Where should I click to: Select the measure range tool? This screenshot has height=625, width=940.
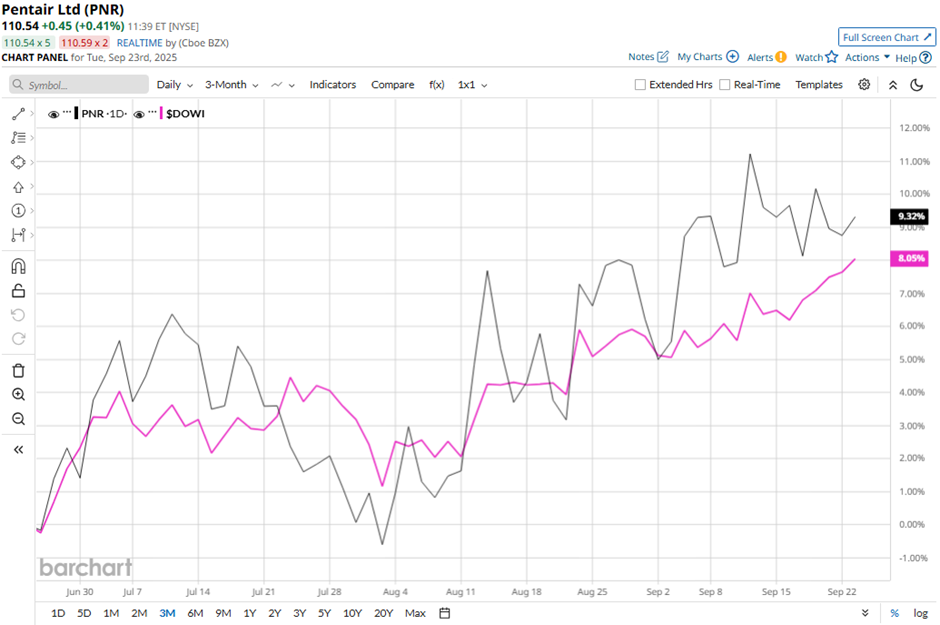[18, 235]
